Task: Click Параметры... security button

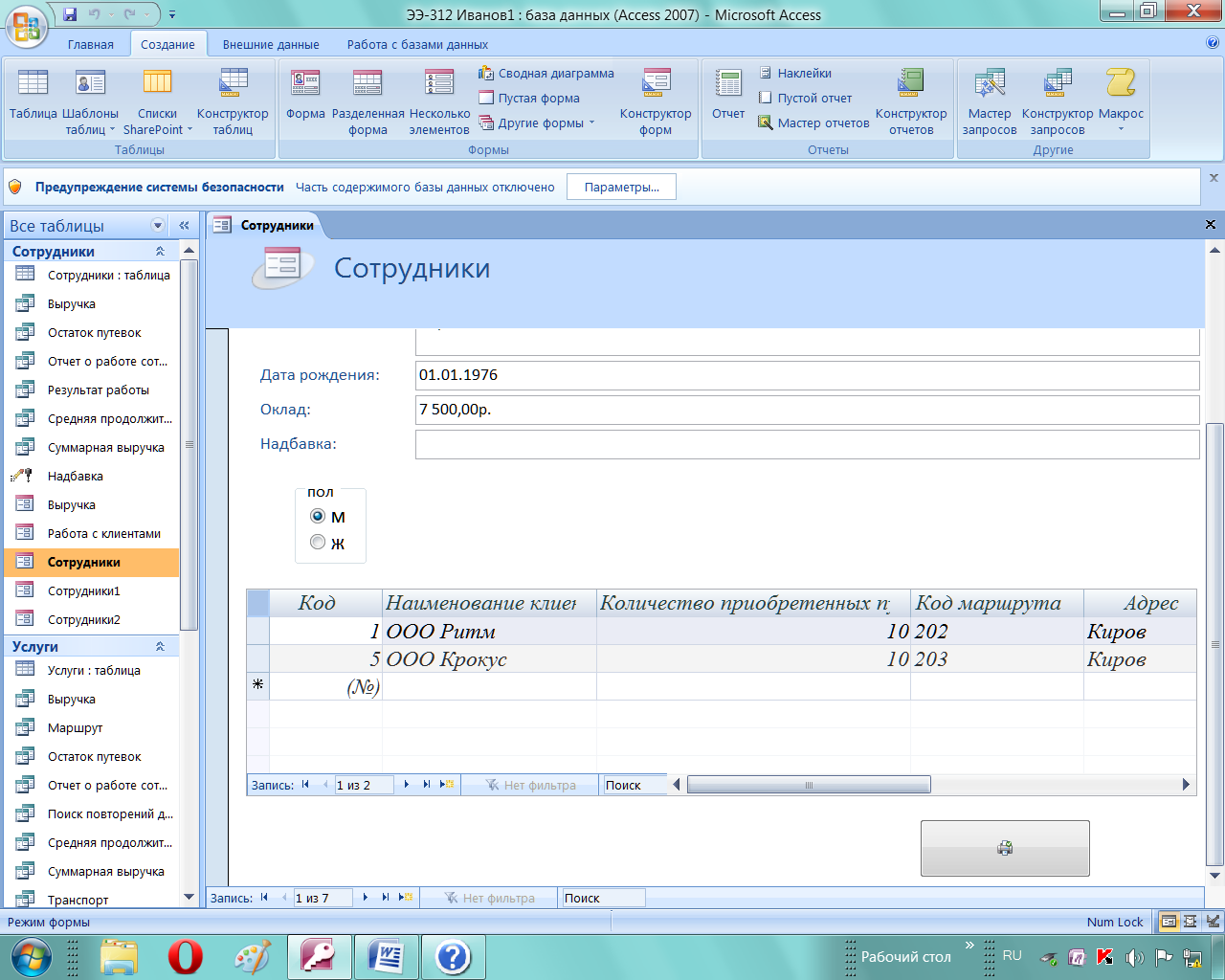Action: pyautogui.click(x=621, y=187)
